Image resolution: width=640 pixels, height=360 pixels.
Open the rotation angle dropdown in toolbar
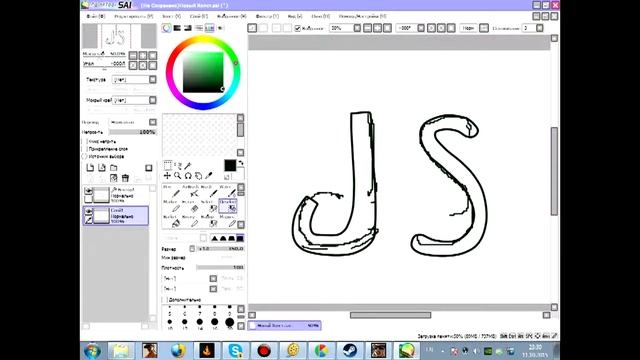click(x=421, y=28)
